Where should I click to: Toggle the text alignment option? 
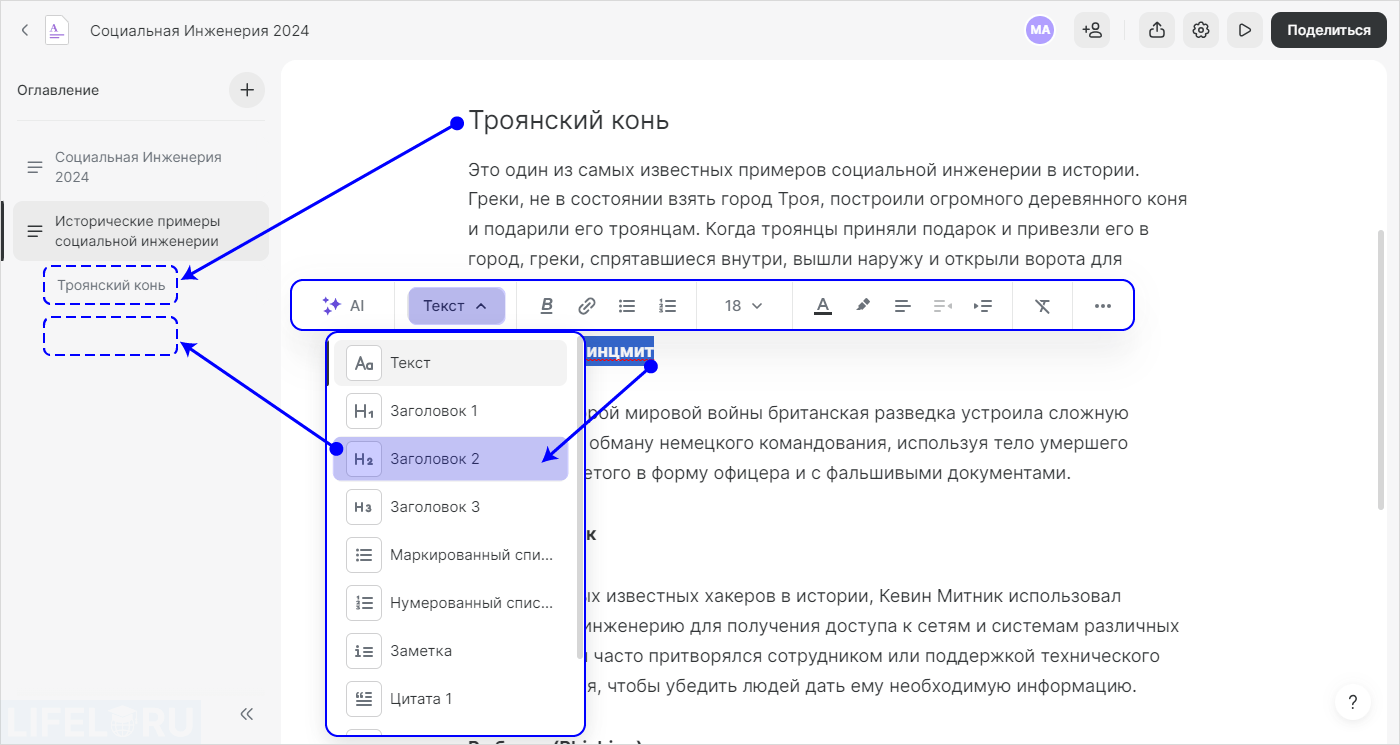pyautogui.click(x=902, y=305)
